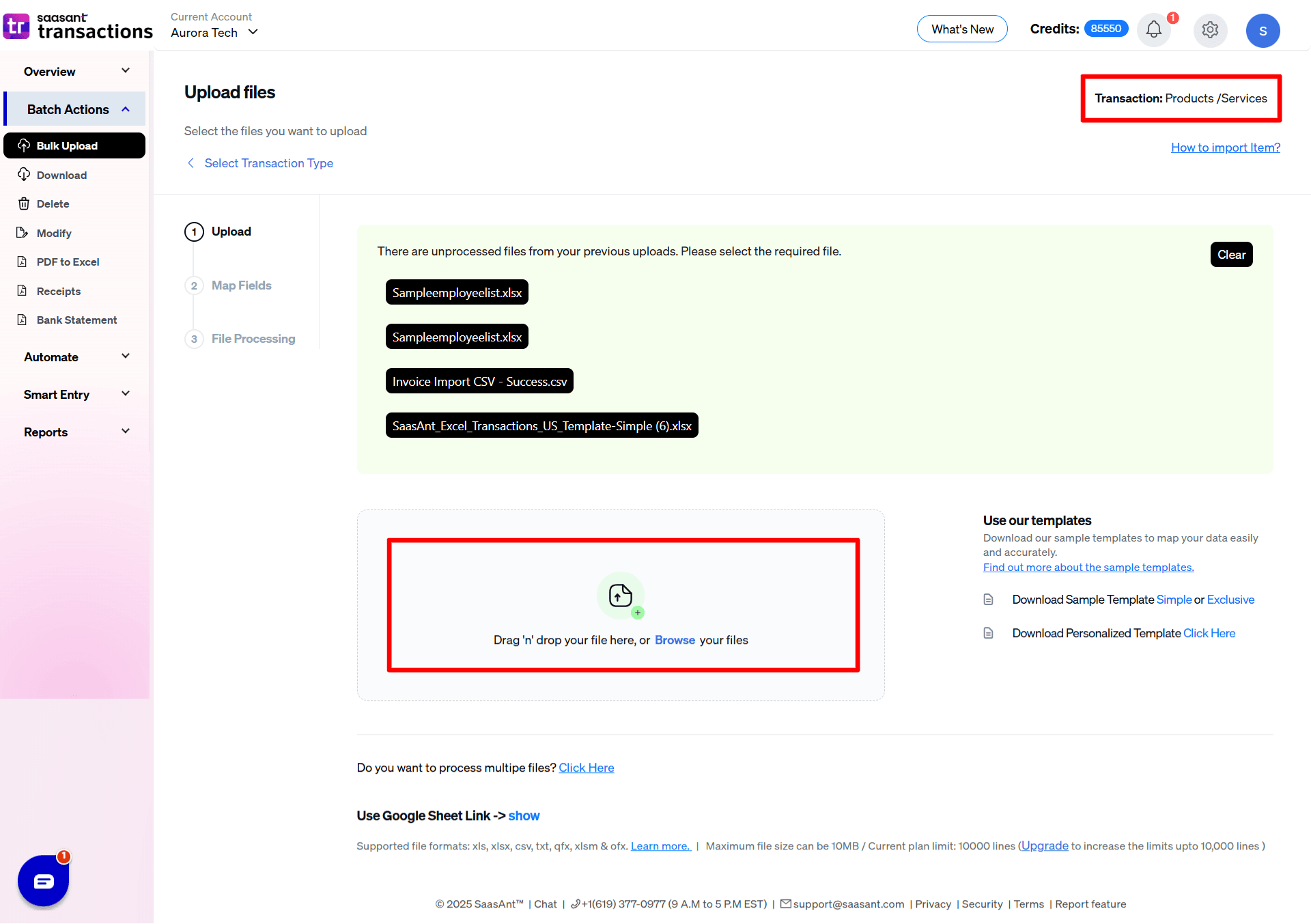The width and height of the screenshot is (1311, 924).
Task: Click the Select Transaction Type link
Action: tap(268, 163)
